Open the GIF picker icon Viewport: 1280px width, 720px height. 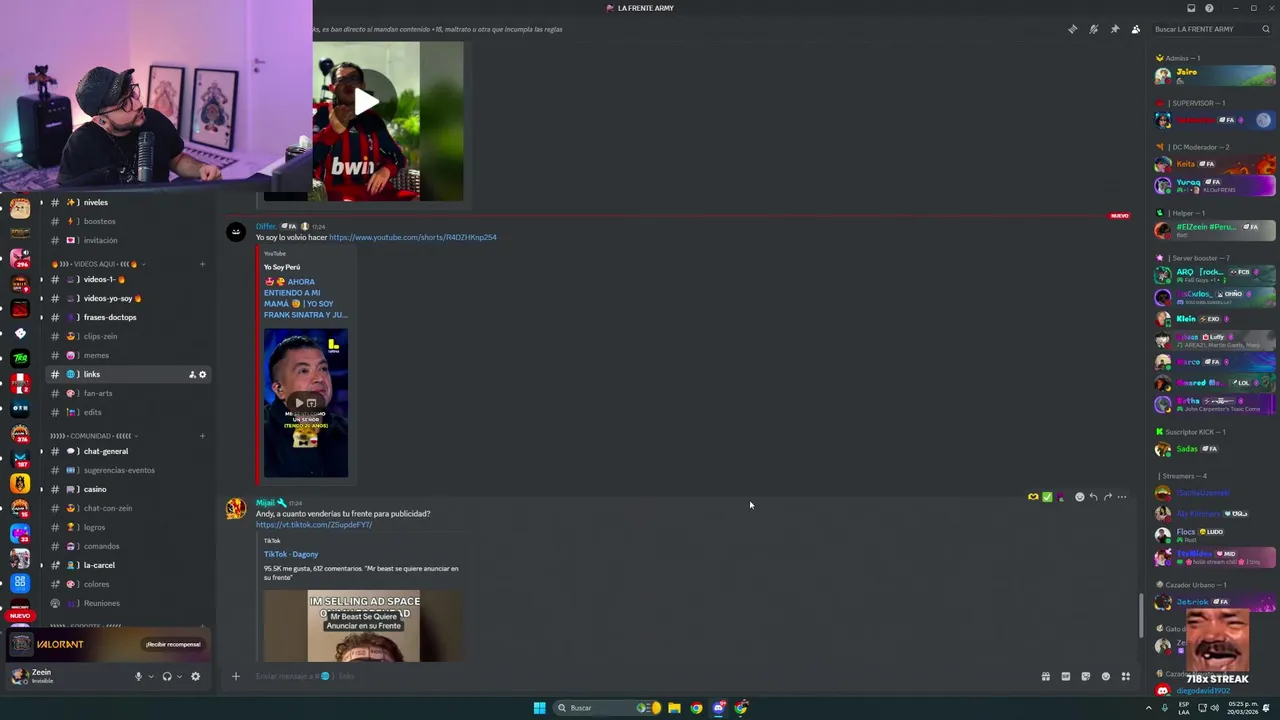[x=1066, y=676]
